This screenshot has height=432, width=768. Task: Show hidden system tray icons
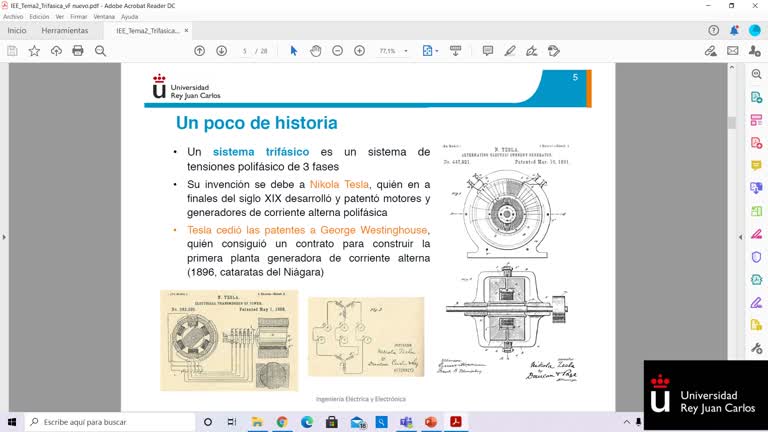point(626,422)
